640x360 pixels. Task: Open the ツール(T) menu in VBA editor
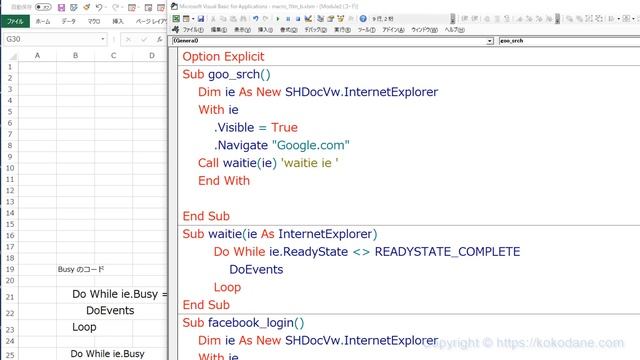(x=367, y=30)
